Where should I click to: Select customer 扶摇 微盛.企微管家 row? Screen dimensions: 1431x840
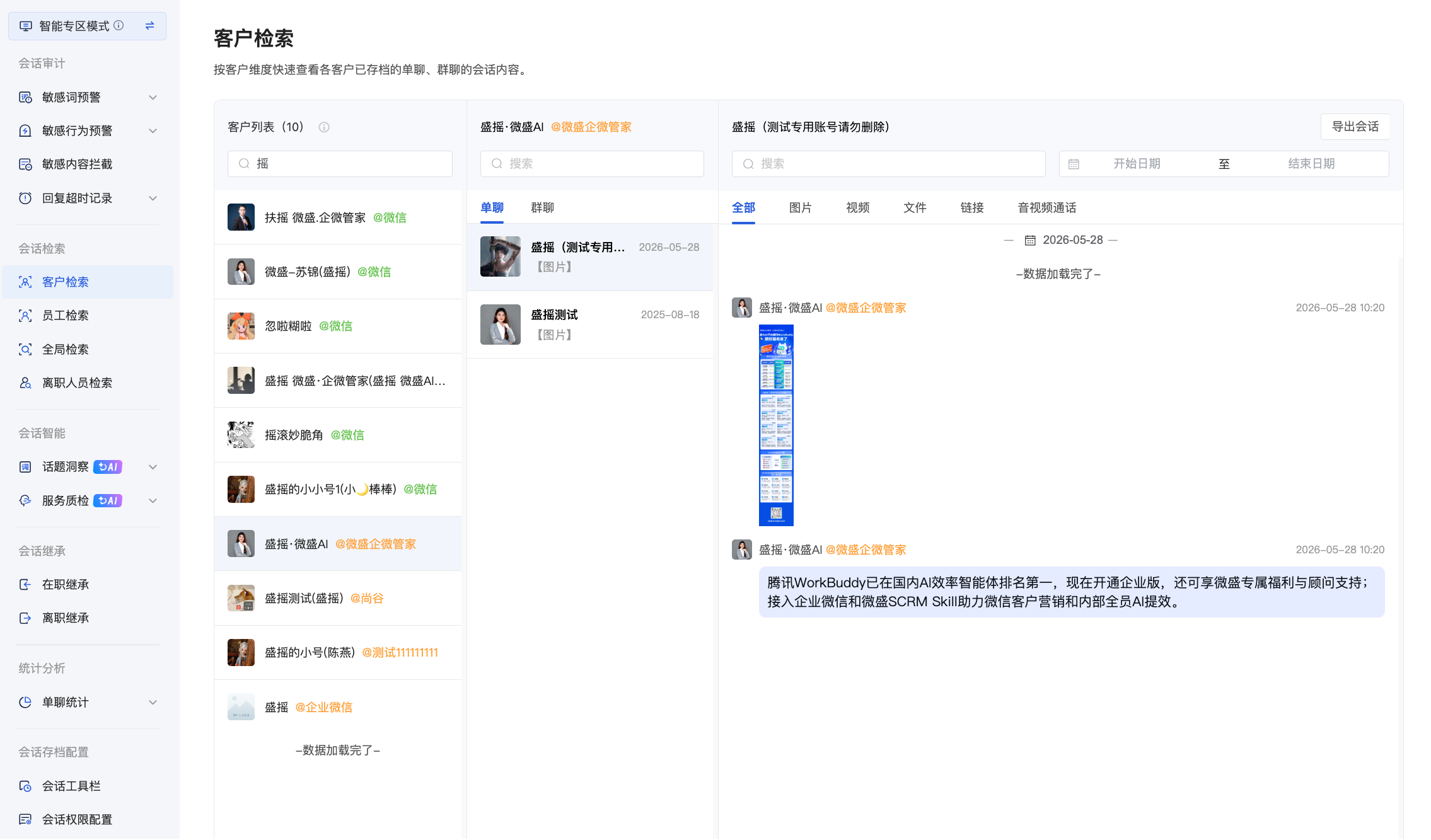point(338,217)
